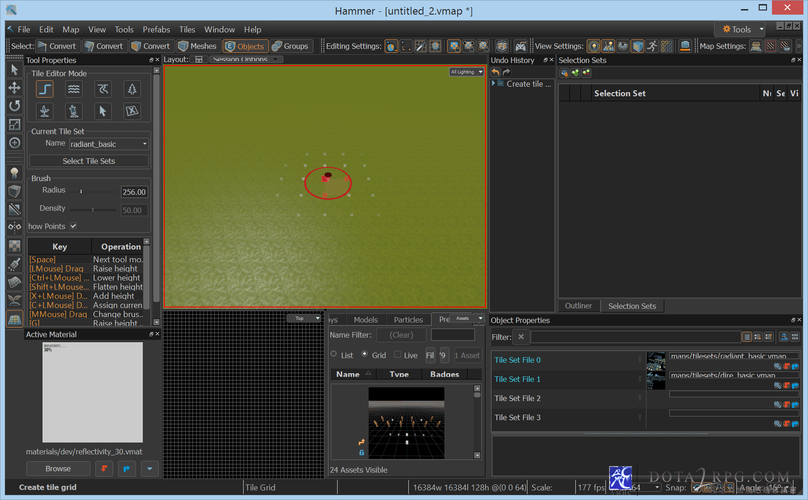Select the arrow selection tile mode icon

tap(103, 111)
